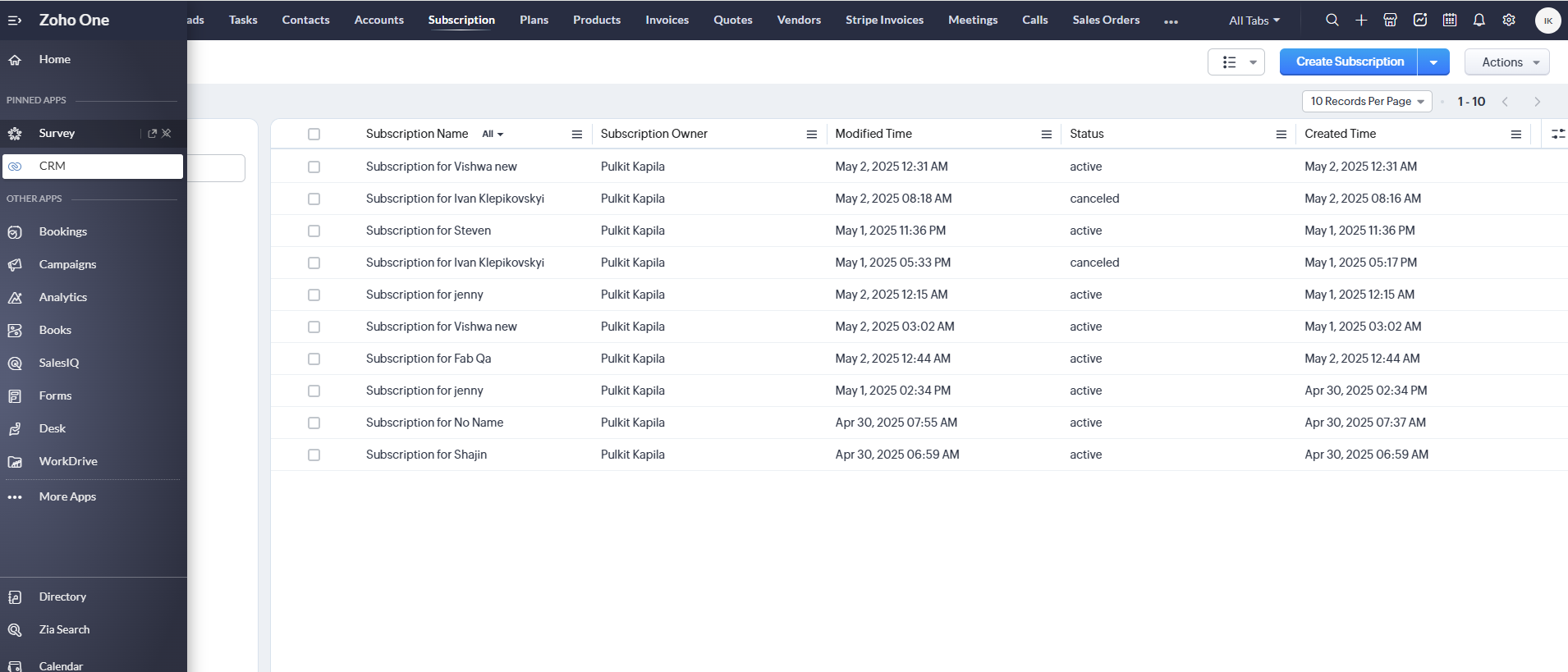Open the Products tab
The height and width of the screenshot is (672, 1568).
[597, 20]
